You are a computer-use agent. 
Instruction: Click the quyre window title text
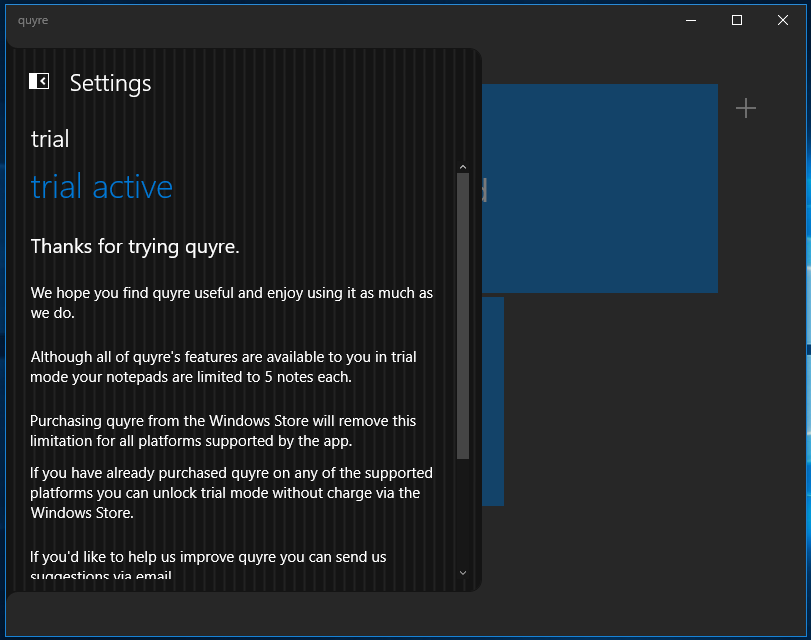pos(33,20)
